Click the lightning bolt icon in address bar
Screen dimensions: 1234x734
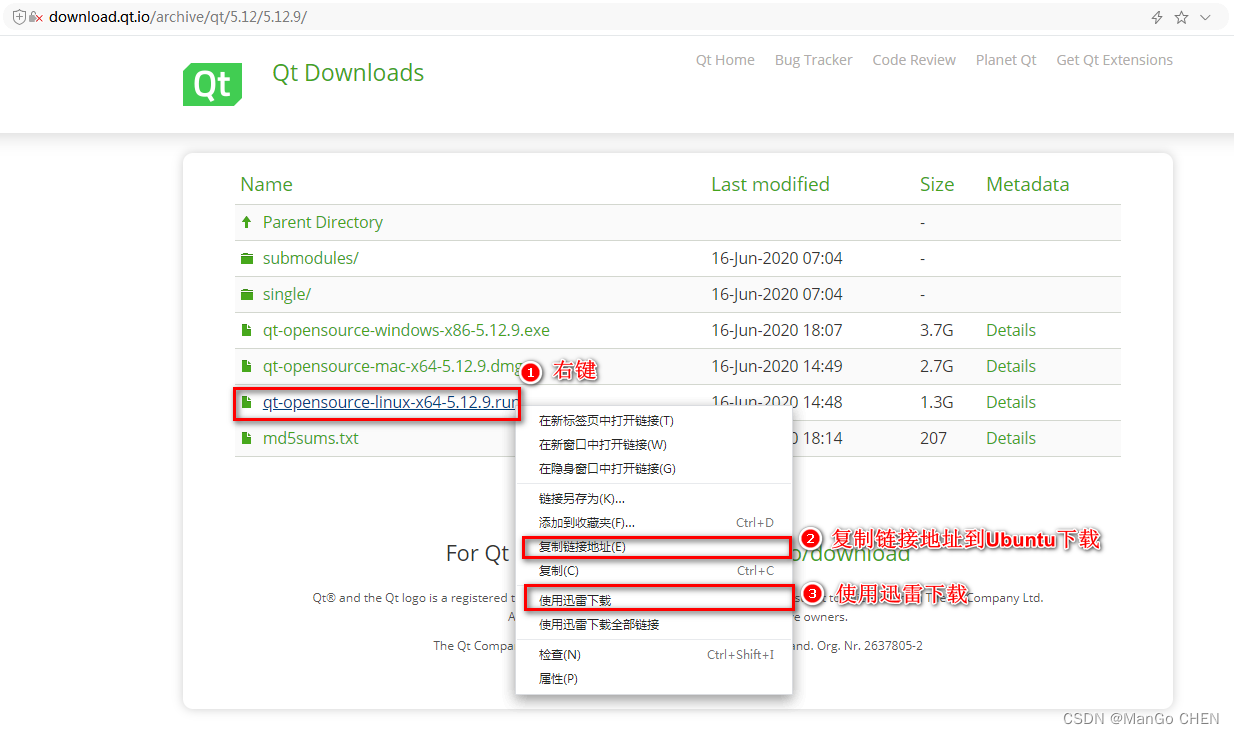[1157, 17]
